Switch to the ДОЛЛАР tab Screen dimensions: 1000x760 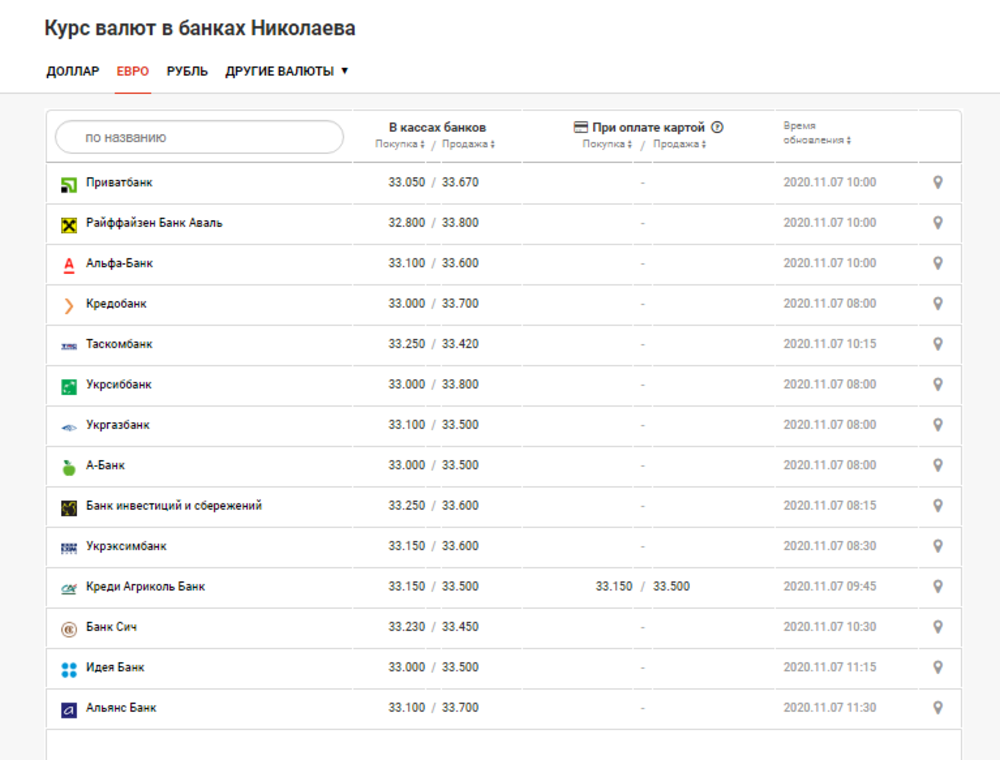[x=73, y=71]
